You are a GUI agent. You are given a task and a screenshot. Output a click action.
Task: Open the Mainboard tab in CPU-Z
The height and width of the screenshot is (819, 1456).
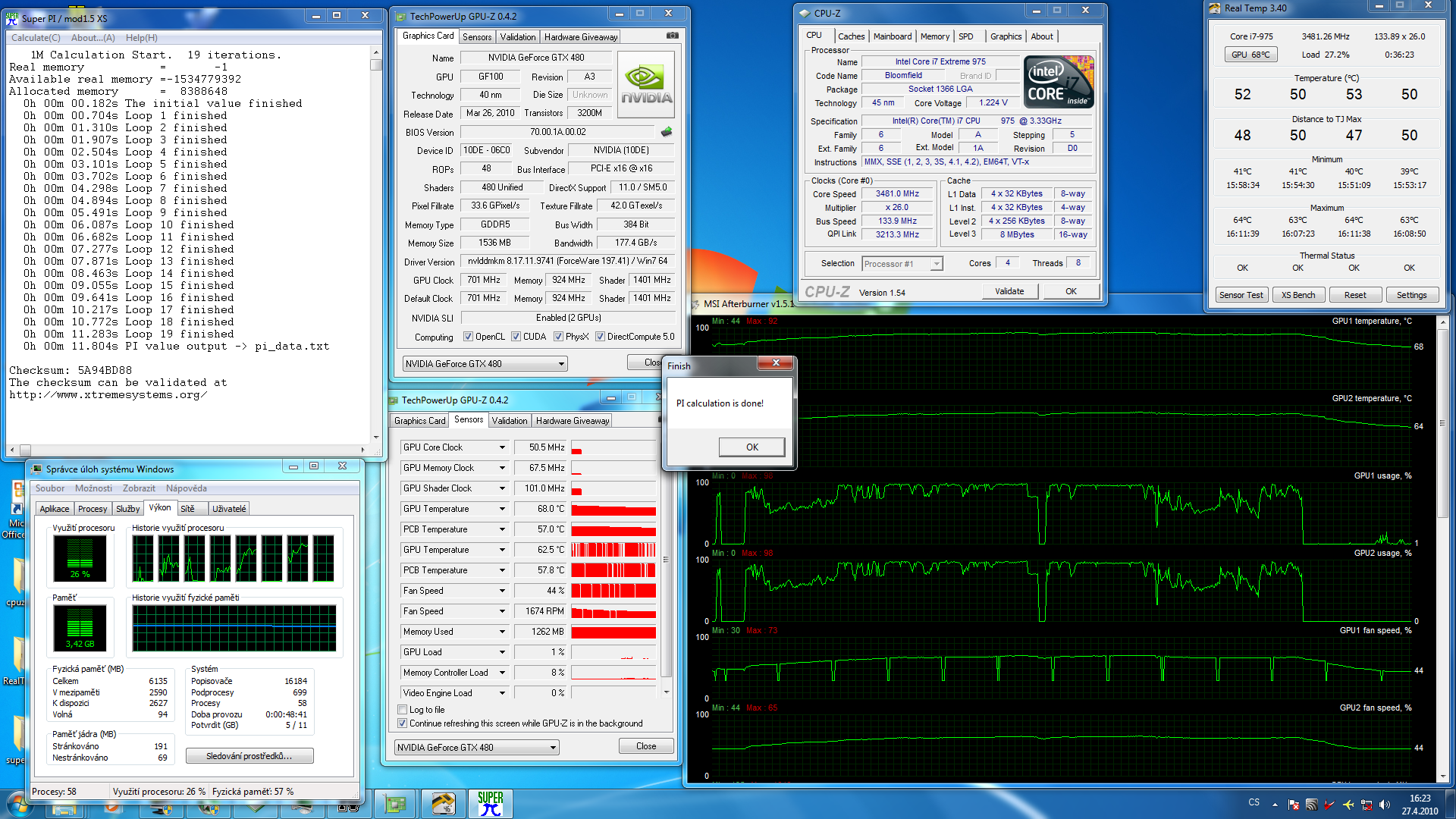(893, 36)
